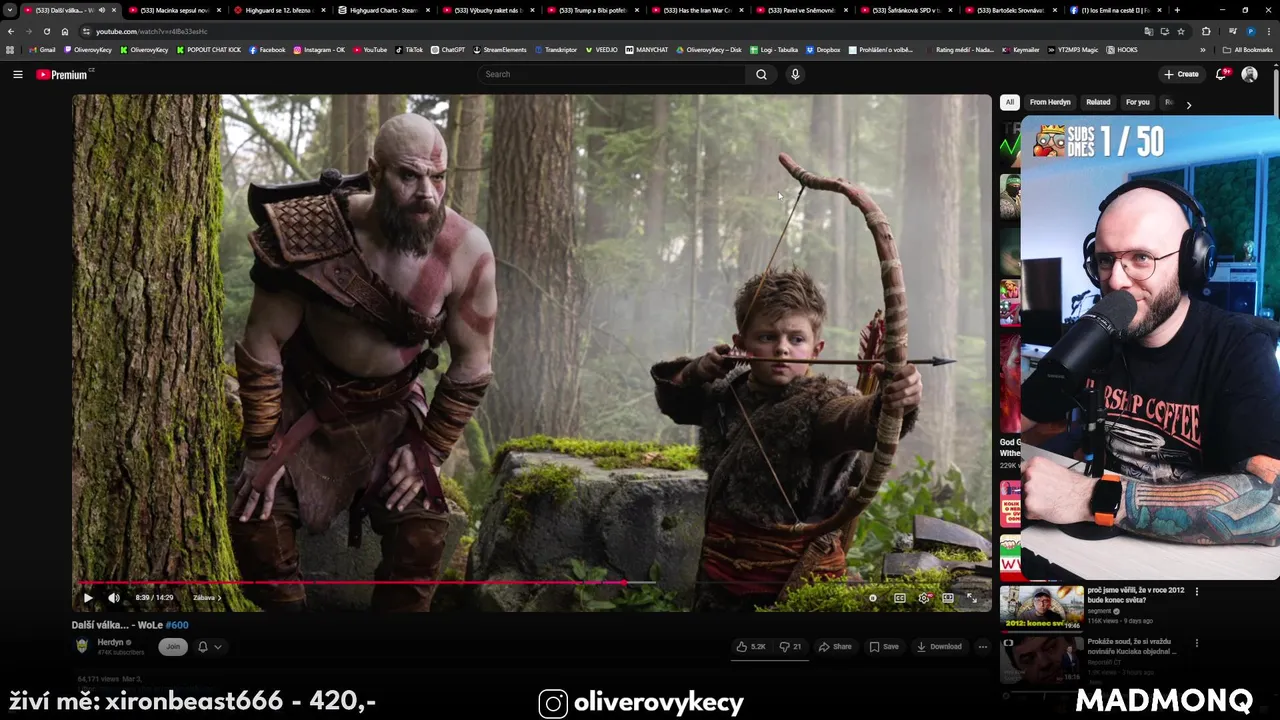Open the Herdyn channel name link
Screen dimensions: 1280x720
point(111,642)
